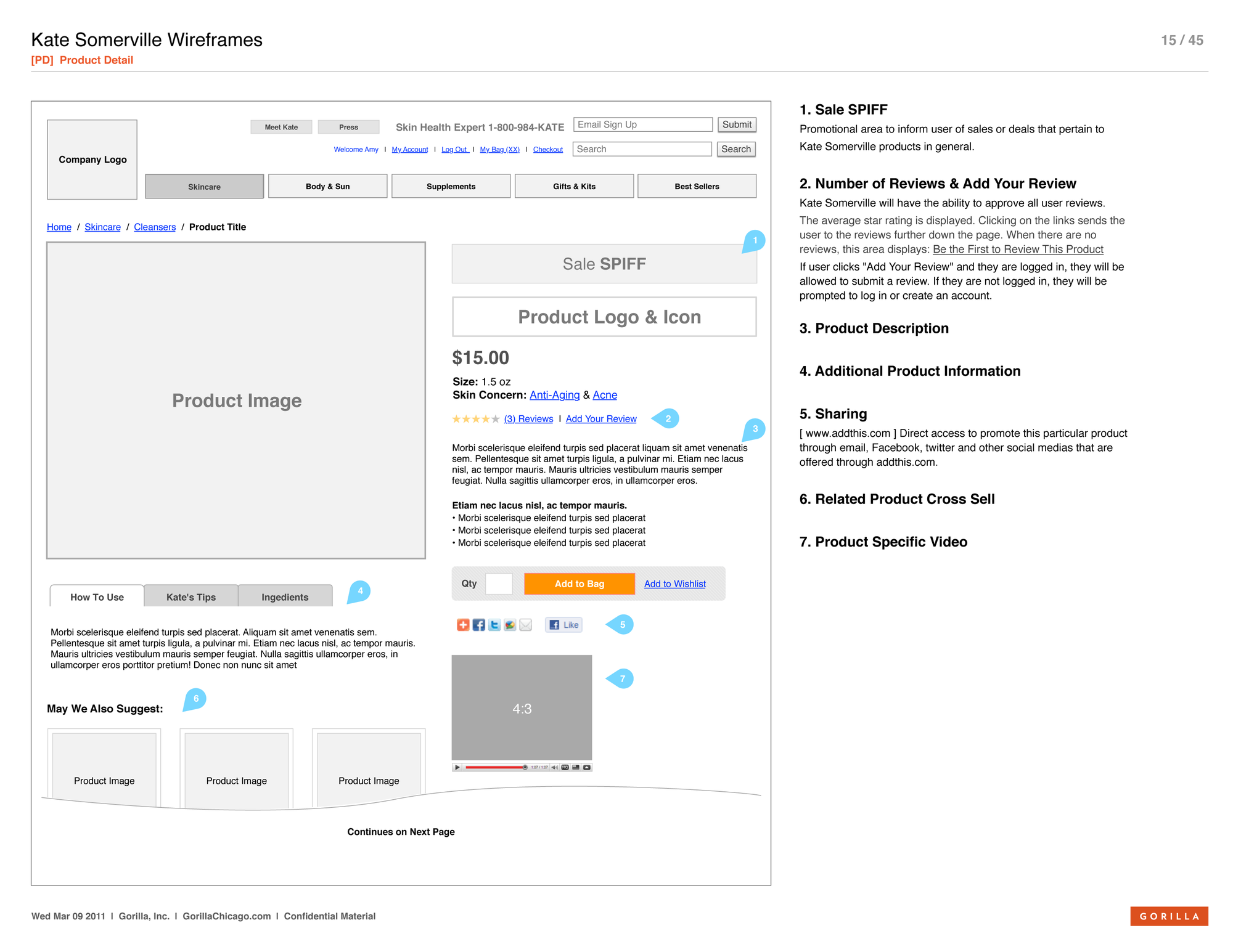Click the Cleansers breadcrumb link
The width and height of the screenshot is (1233, 952).
[155, 227]
